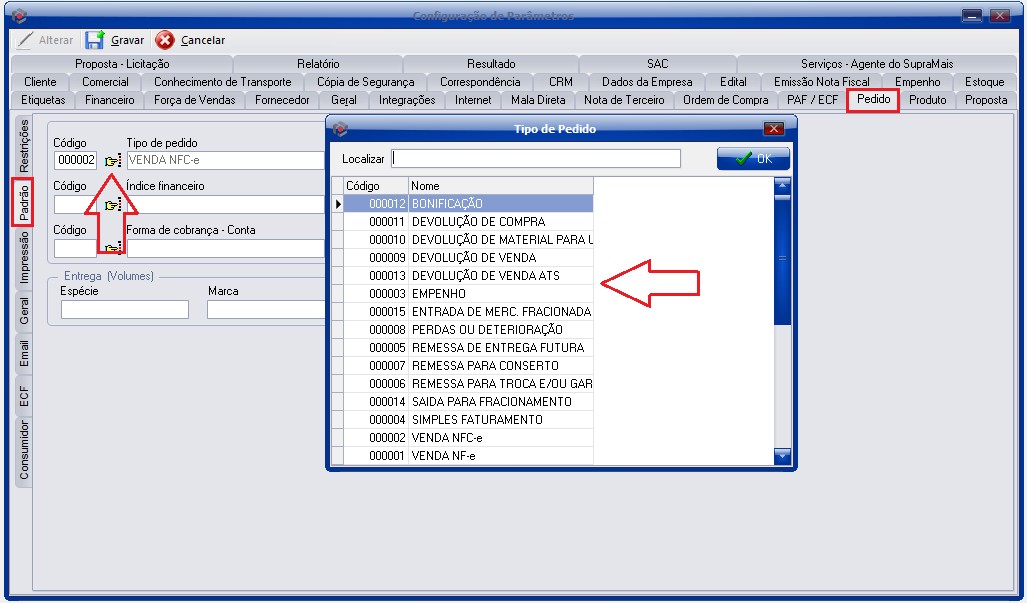Click the Tipo de Pedido dialog icon
Screen dimensions: 1027x603
(341, 129)
